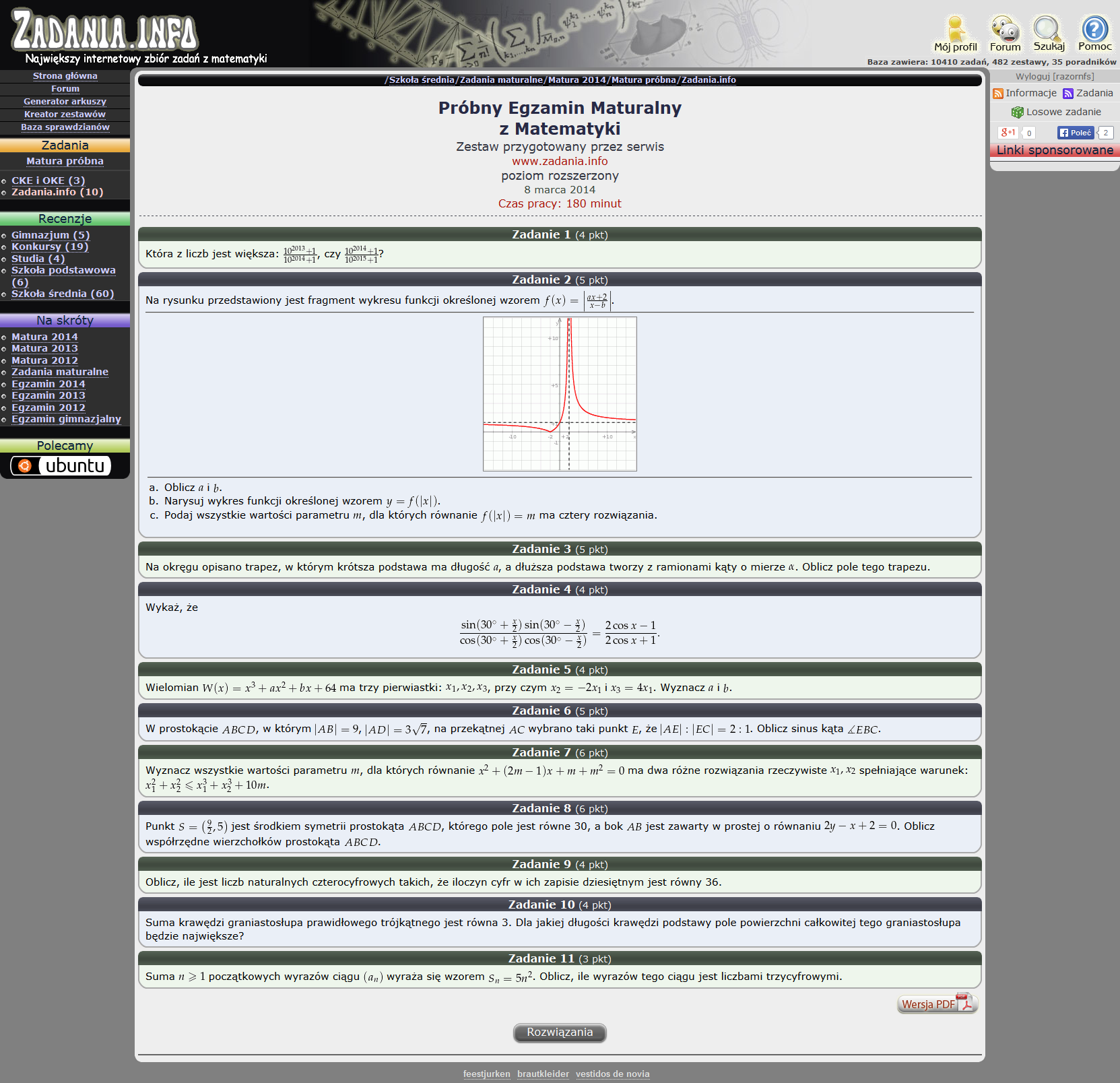Open the Forum icon in header

(x=1005, y=33)
